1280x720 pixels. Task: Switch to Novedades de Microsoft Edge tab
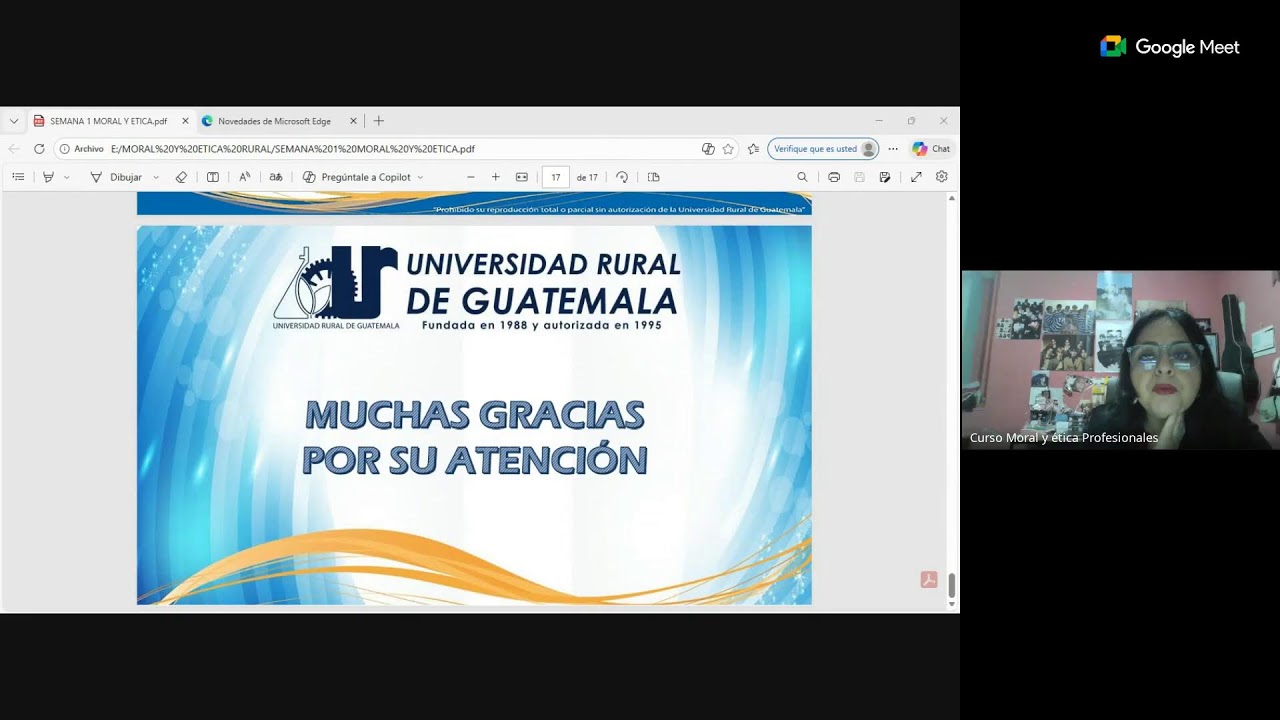(275, 121)
